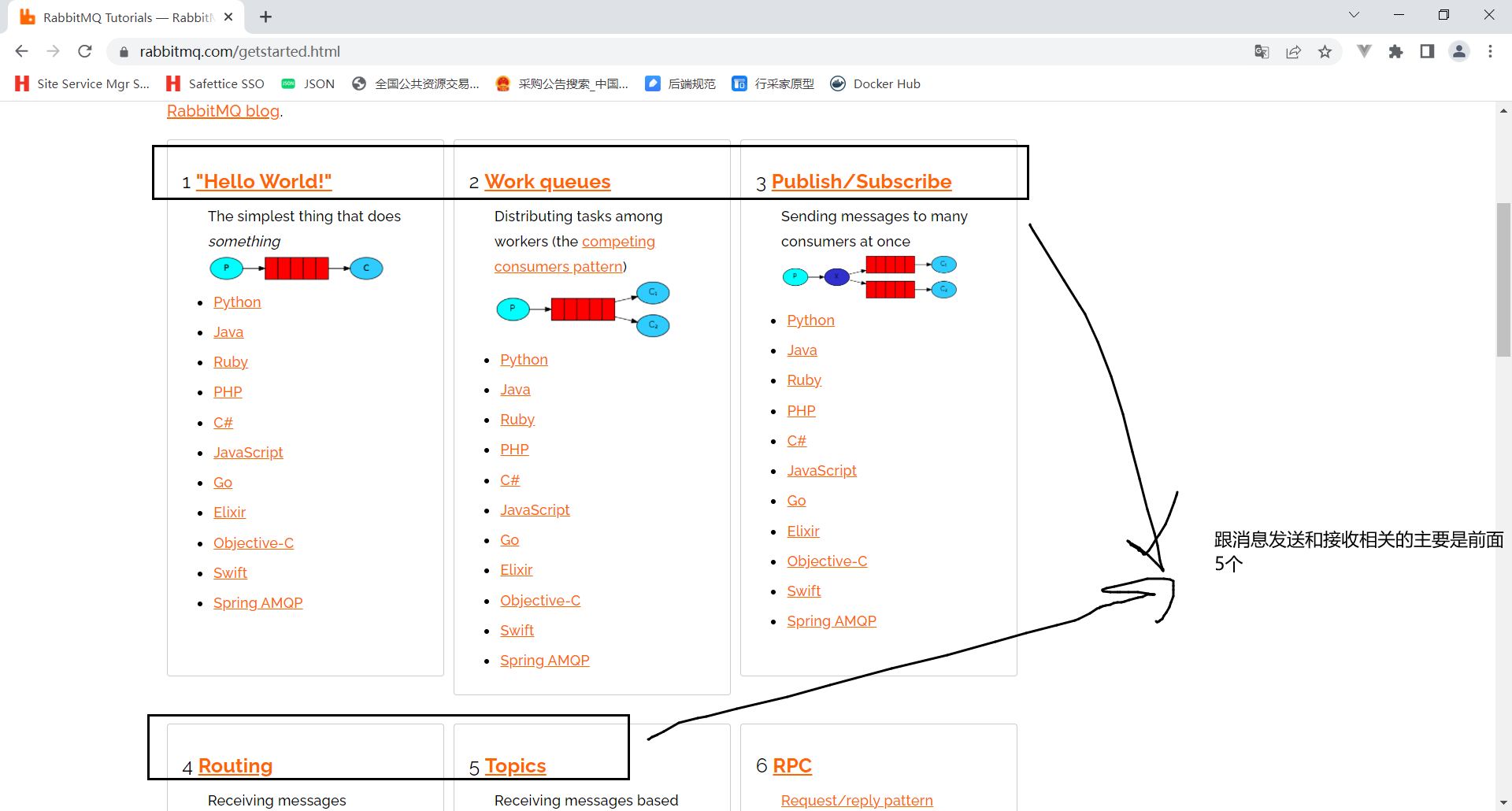Screen dimensions: 1512x811
Task: Bookmark this page with the star icon
Action: [x=1325, y=51]
